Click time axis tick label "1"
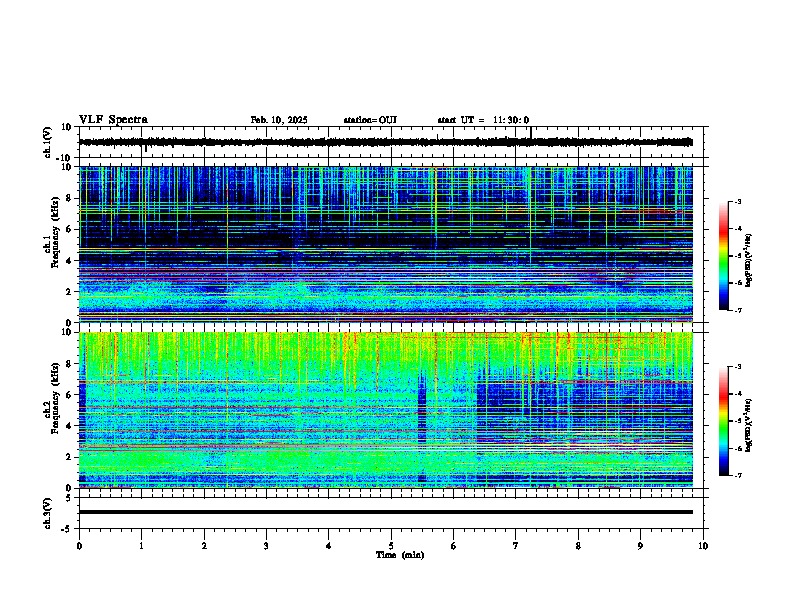 tap(141, 546)
